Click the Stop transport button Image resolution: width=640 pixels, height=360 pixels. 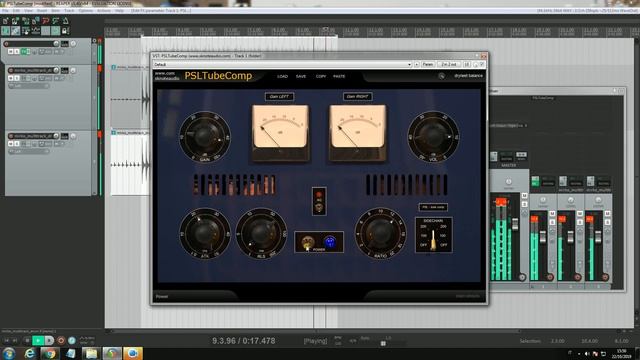click(27, 340)
